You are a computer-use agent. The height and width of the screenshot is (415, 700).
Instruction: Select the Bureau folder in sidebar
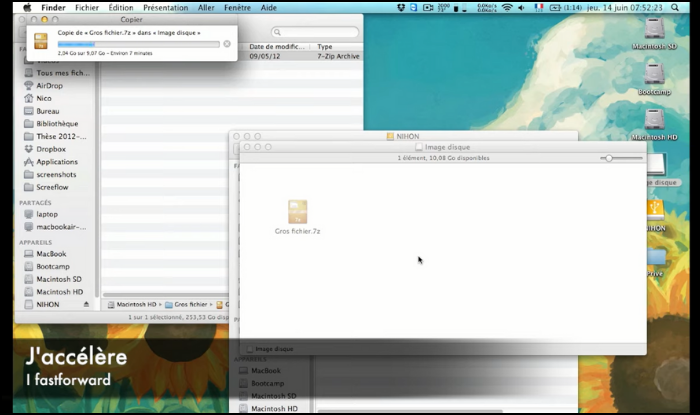[x=47, y=111]
